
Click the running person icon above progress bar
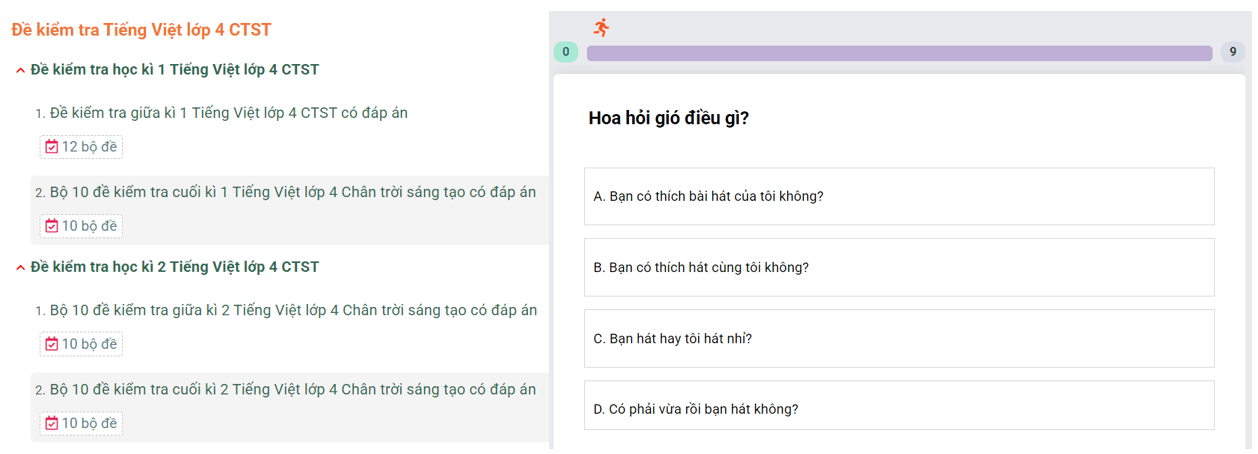click(601, 27)
